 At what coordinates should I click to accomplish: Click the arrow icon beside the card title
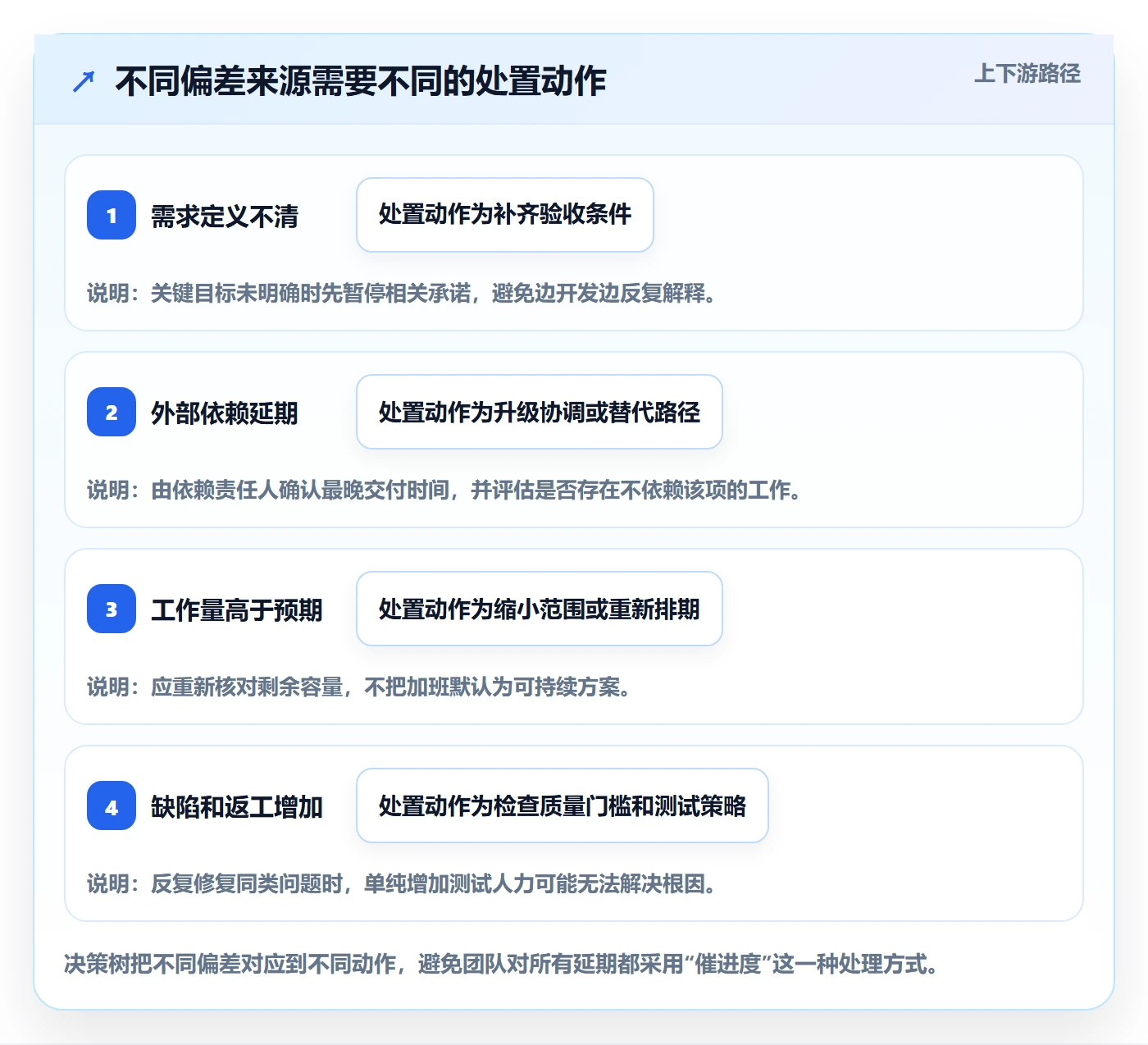tap(84, 81)
